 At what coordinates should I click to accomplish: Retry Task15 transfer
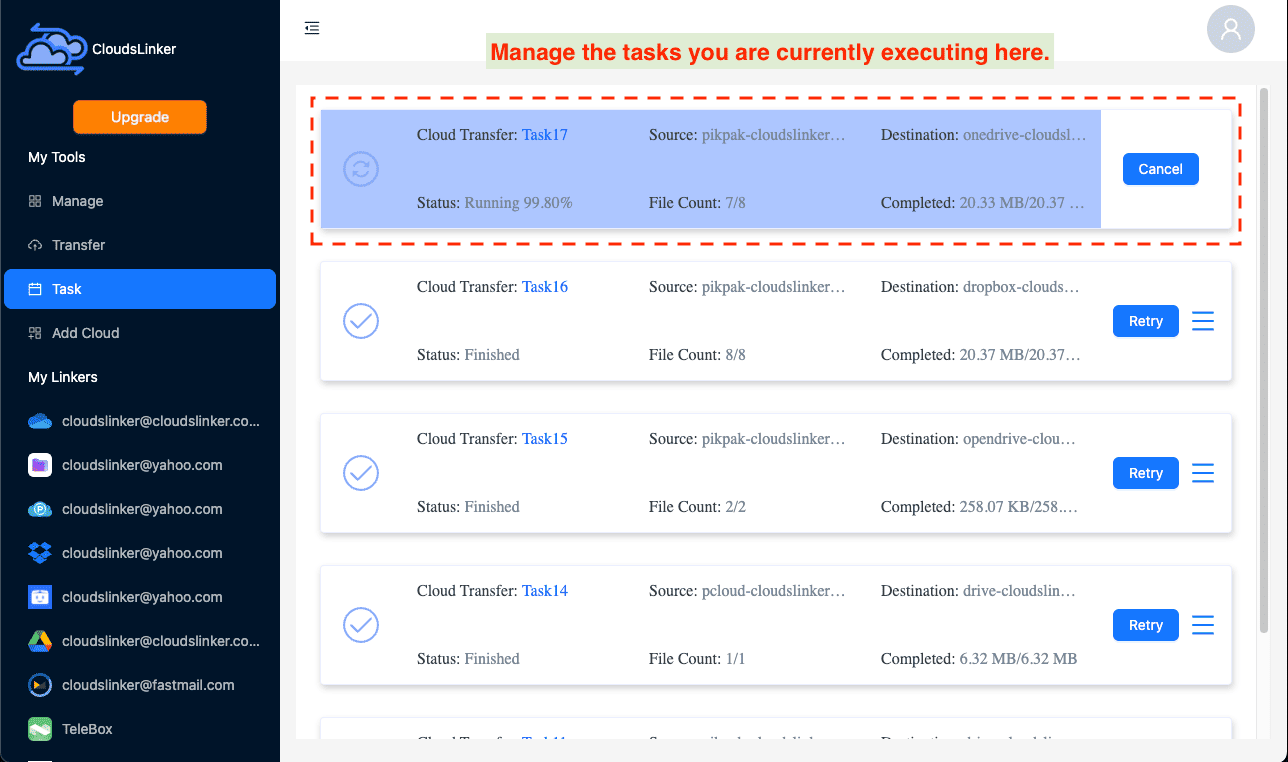(x=1145, y=473)
